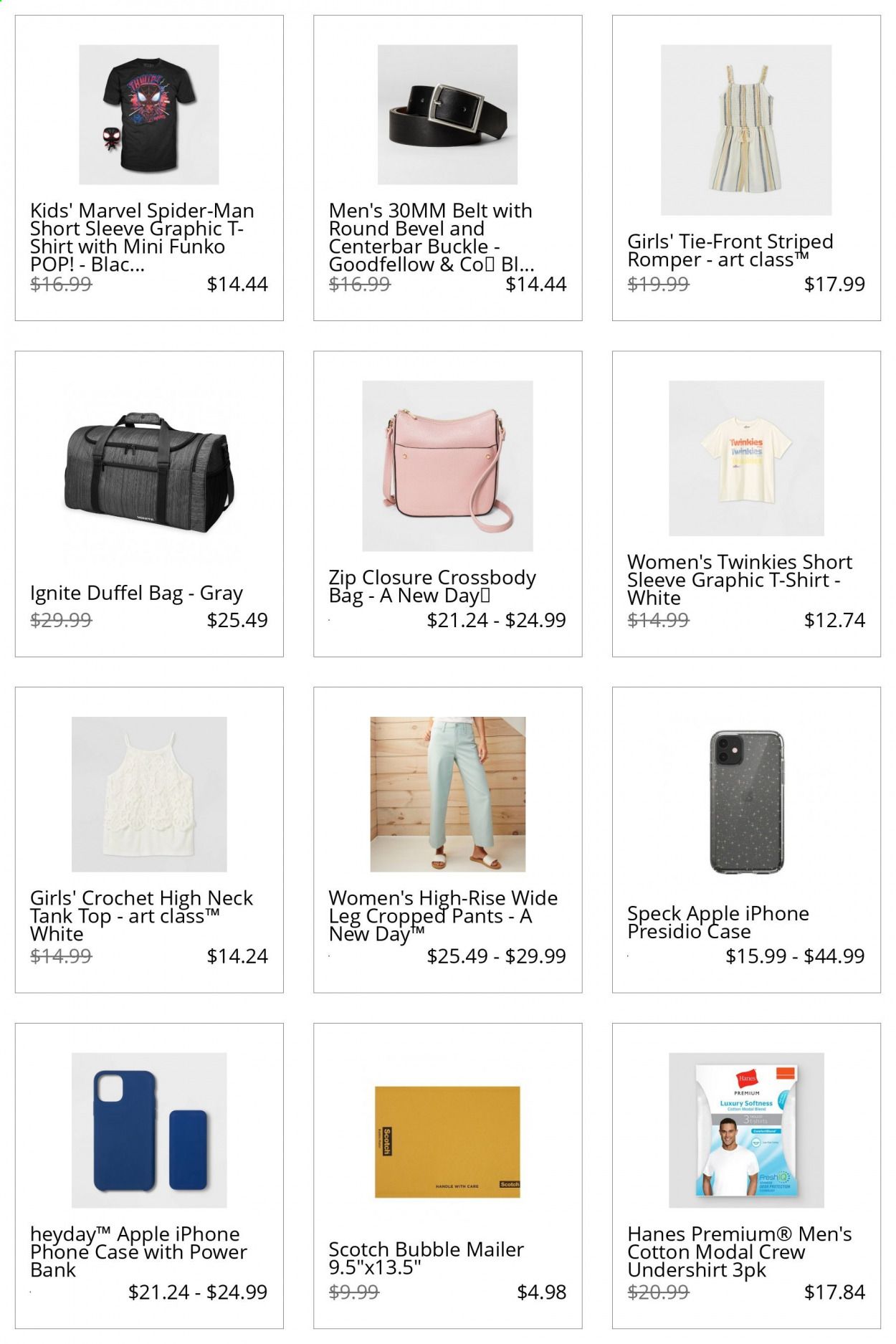The image size is (896, 1344).
Task: Open Hanes Premium Men's Undershirt 3pk title
Action: click(x=739, y=1252)
